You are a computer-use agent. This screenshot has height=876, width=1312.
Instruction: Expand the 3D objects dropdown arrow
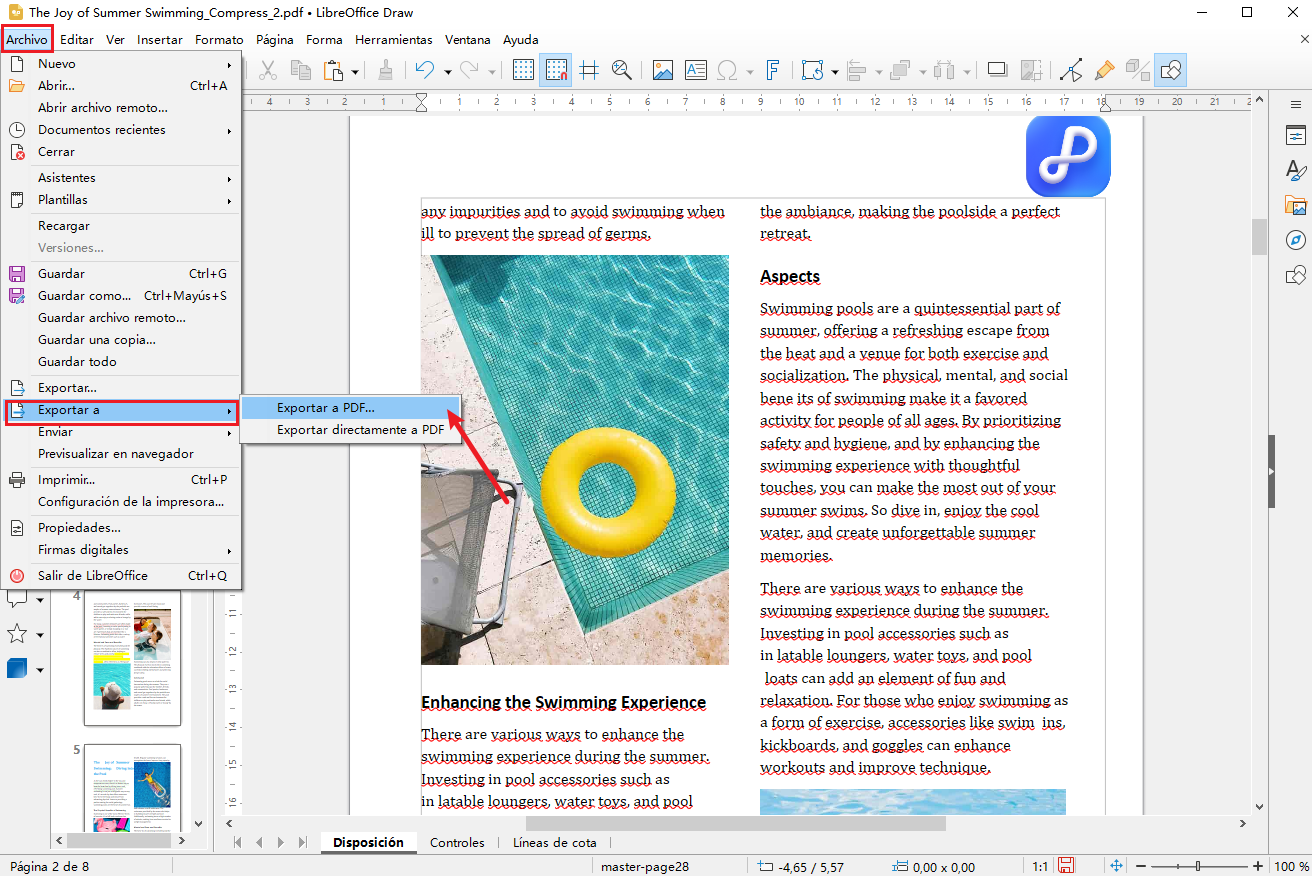click(x=40, y=669)
